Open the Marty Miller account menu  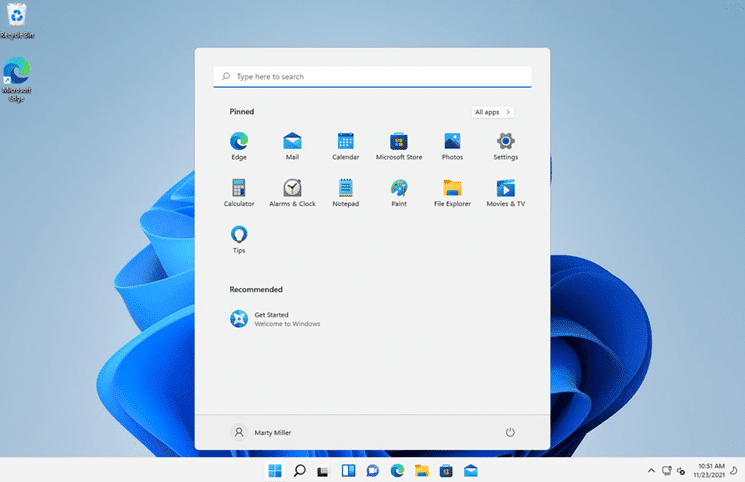coord(262,432)
